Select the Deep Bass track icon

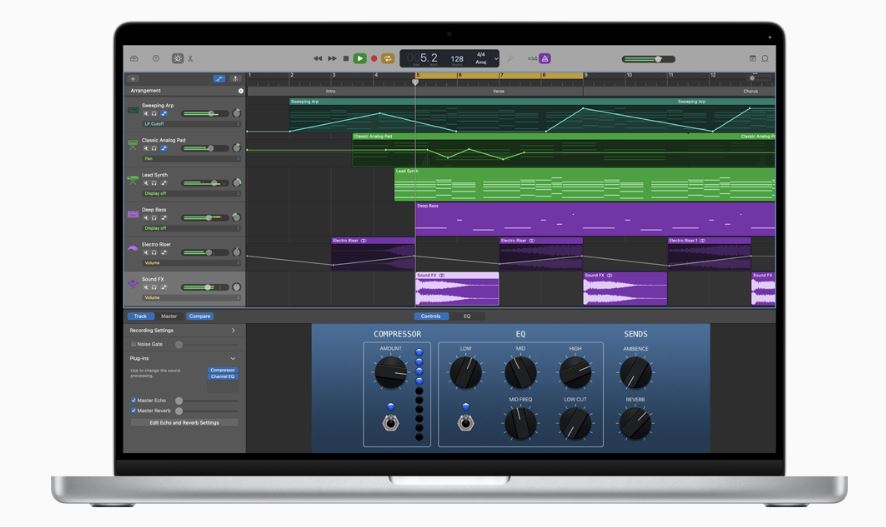coord(133,214)
